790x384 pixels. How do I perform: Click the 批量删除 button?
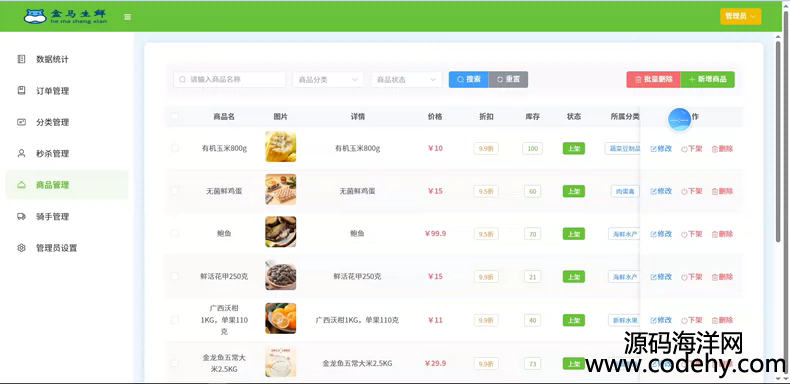pos(653,80)
